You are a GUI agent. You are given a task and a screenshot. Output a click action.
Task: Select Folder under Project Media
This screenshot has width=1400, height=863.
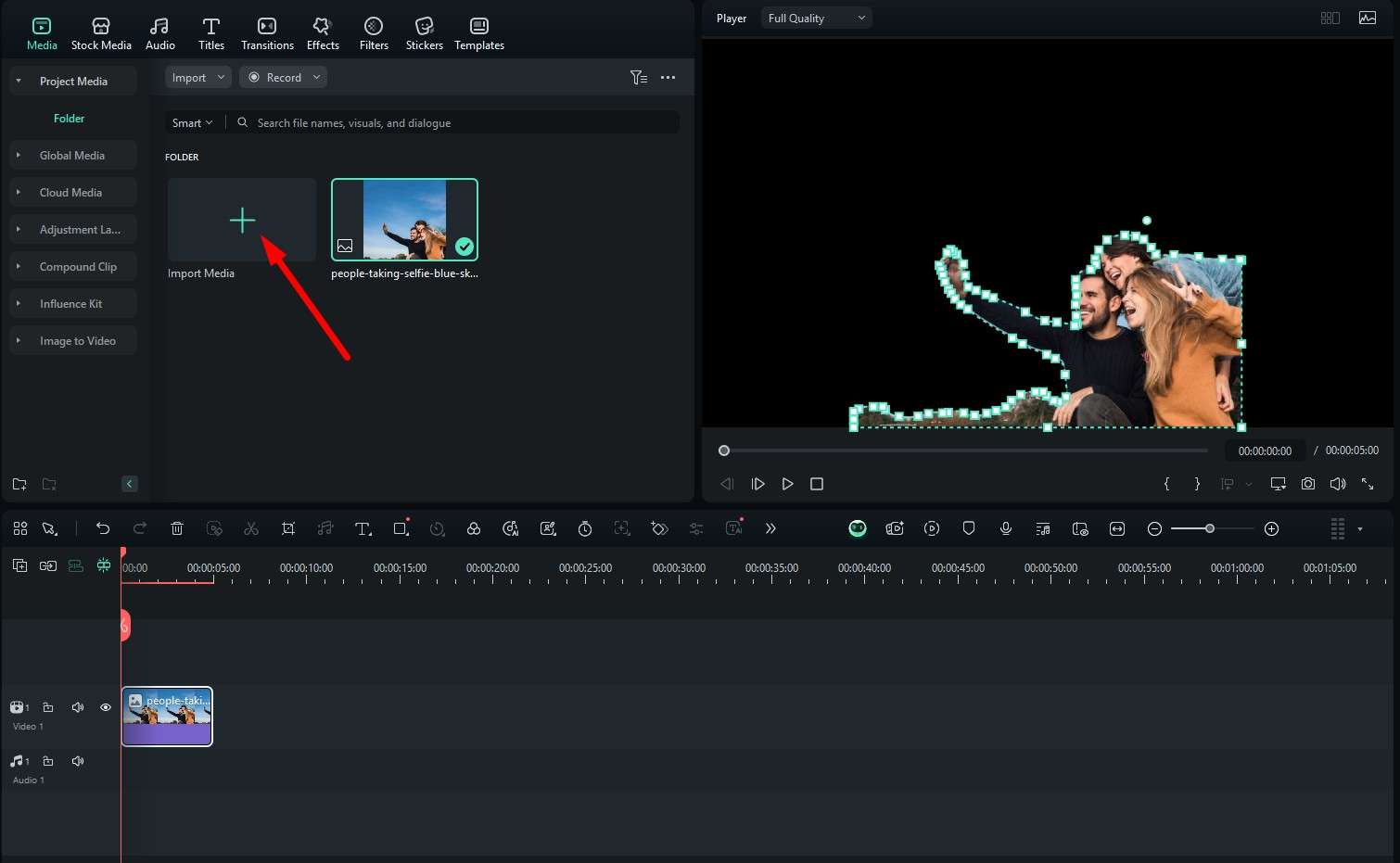pos(69,119)
